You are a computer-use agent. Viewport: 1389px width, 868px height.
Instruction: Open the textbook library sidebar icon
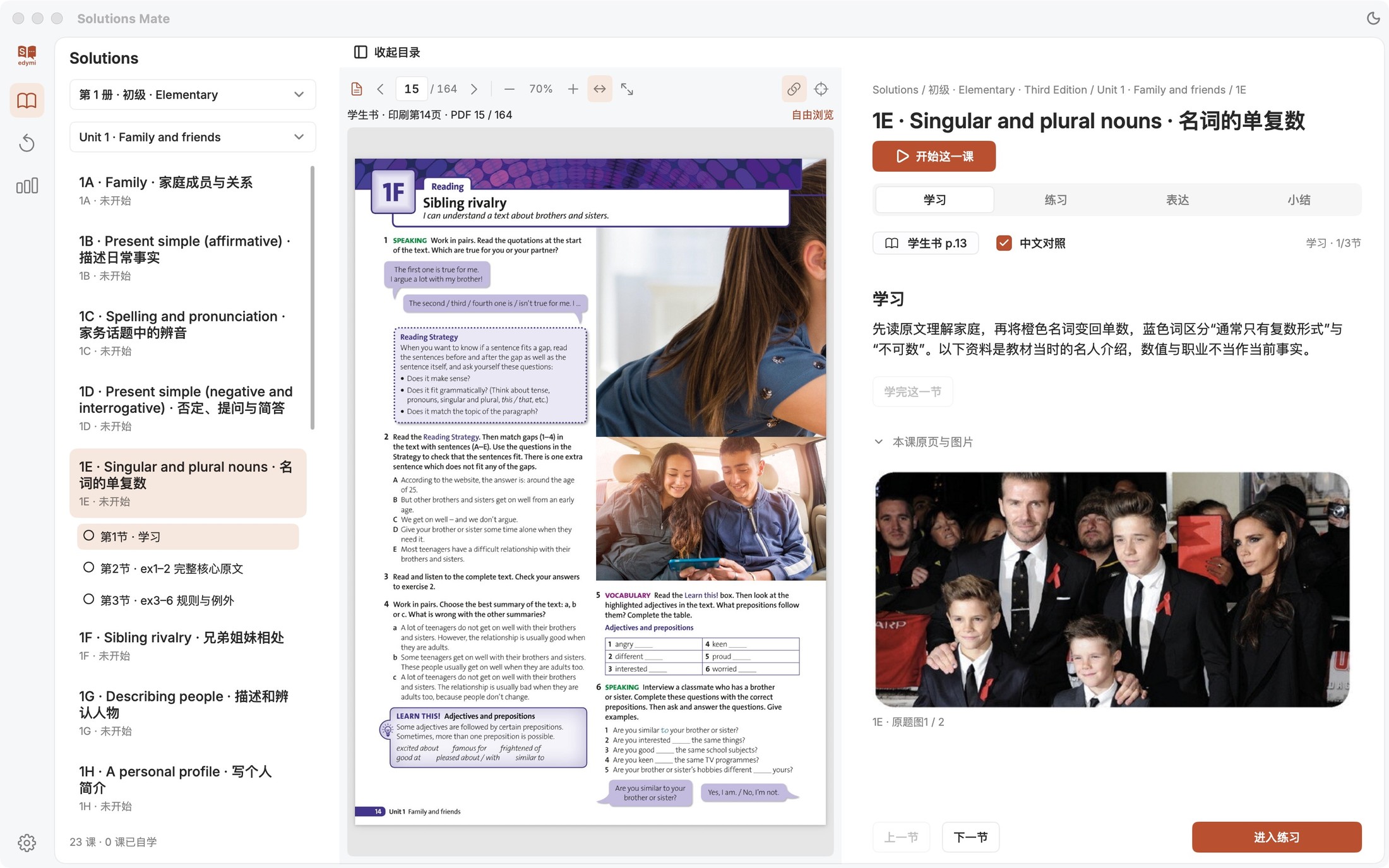(27, 100)
